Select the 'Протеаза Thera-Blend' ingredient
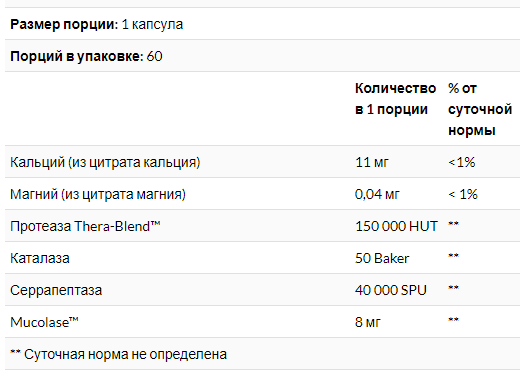Image resolution: width=528 pixels, height=376 pixels. click(x=85, y=226)
